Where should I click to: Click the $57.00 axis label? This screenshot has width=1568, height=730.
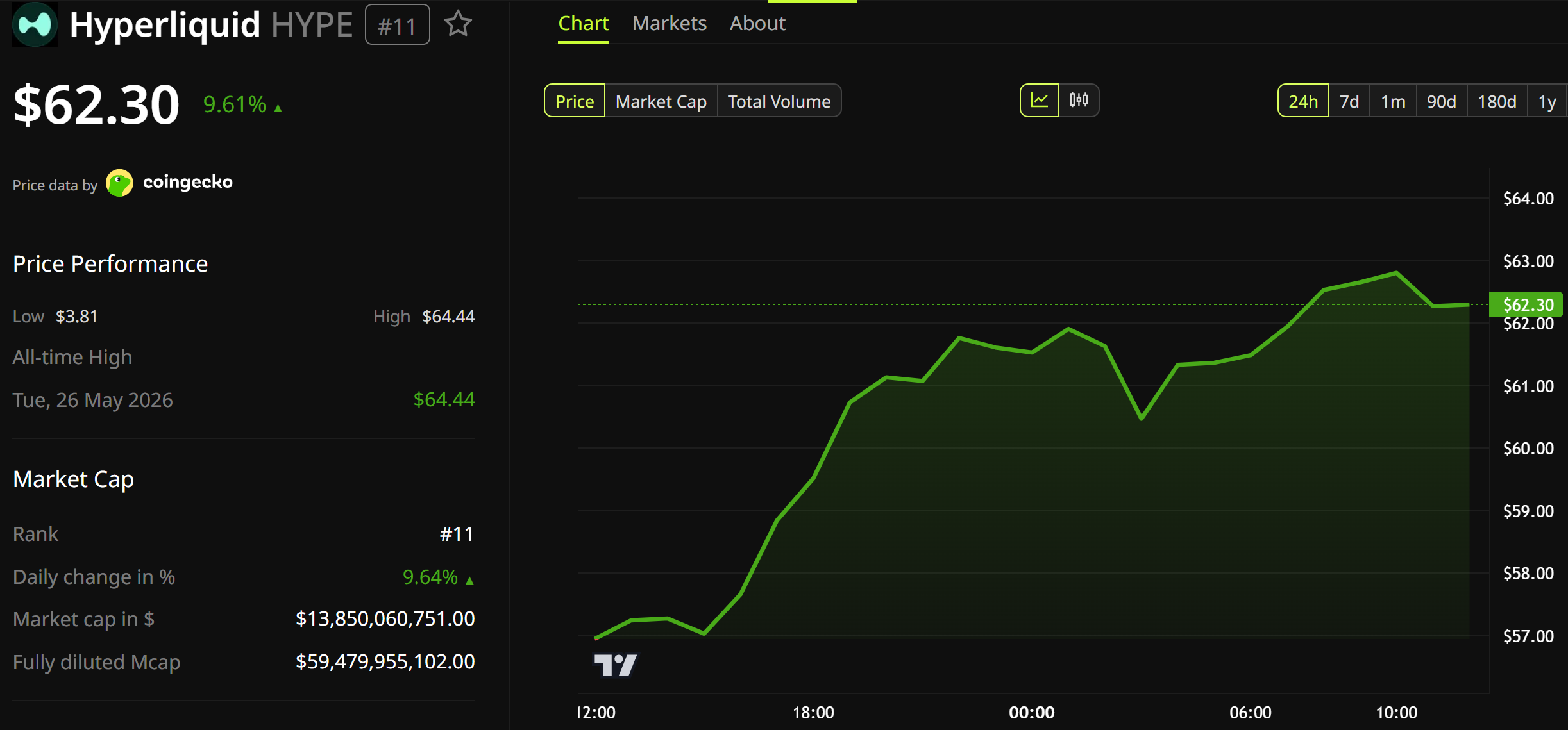tap(1528, 636)
